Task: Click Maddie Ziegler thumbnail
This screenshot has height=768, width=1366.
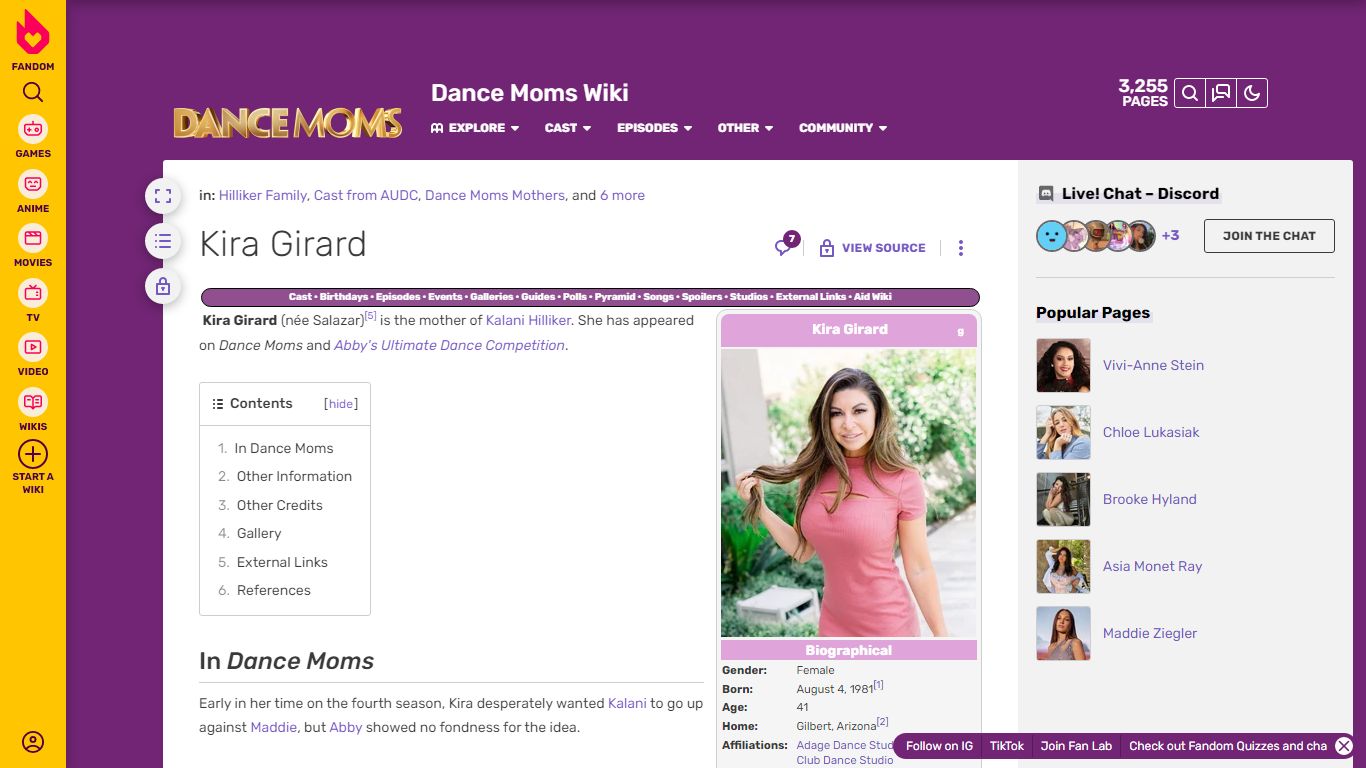Action: click(1064, 633)
